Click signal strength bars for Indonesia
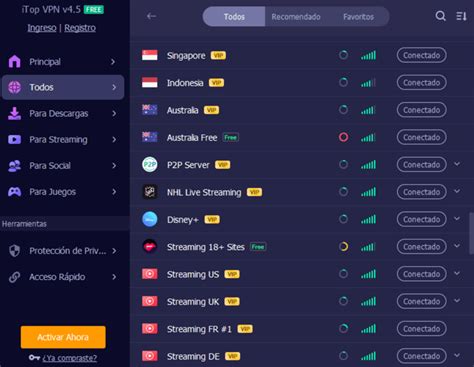 point(368,83)
